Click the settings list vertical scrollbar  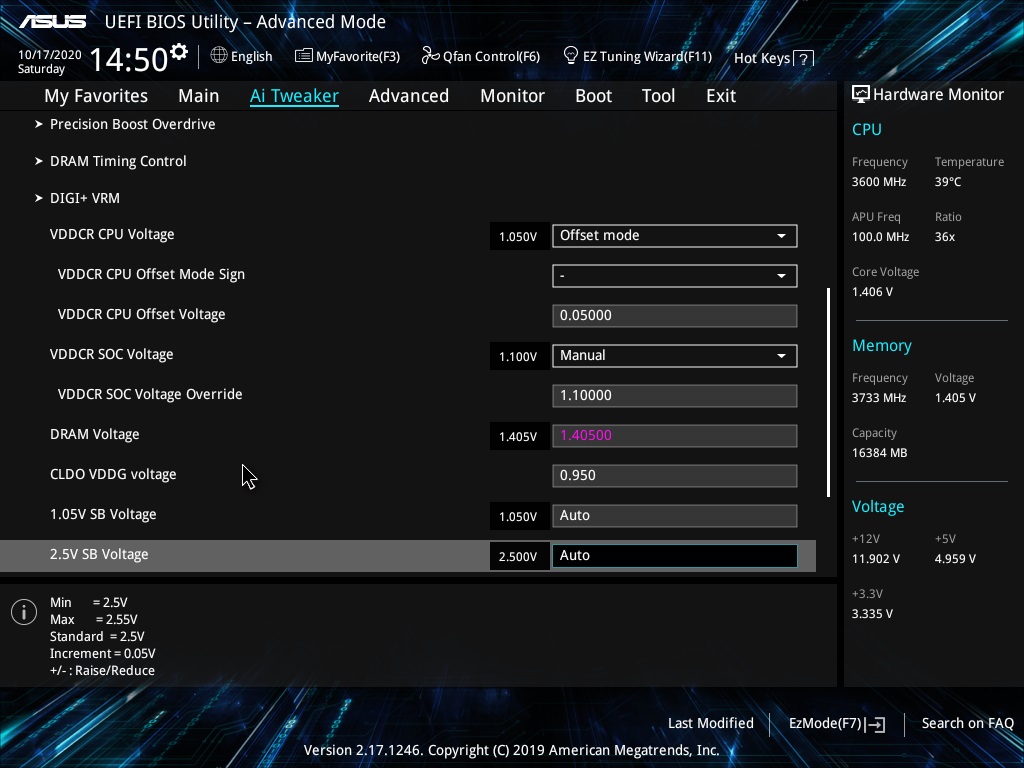[x=829, y=392]
